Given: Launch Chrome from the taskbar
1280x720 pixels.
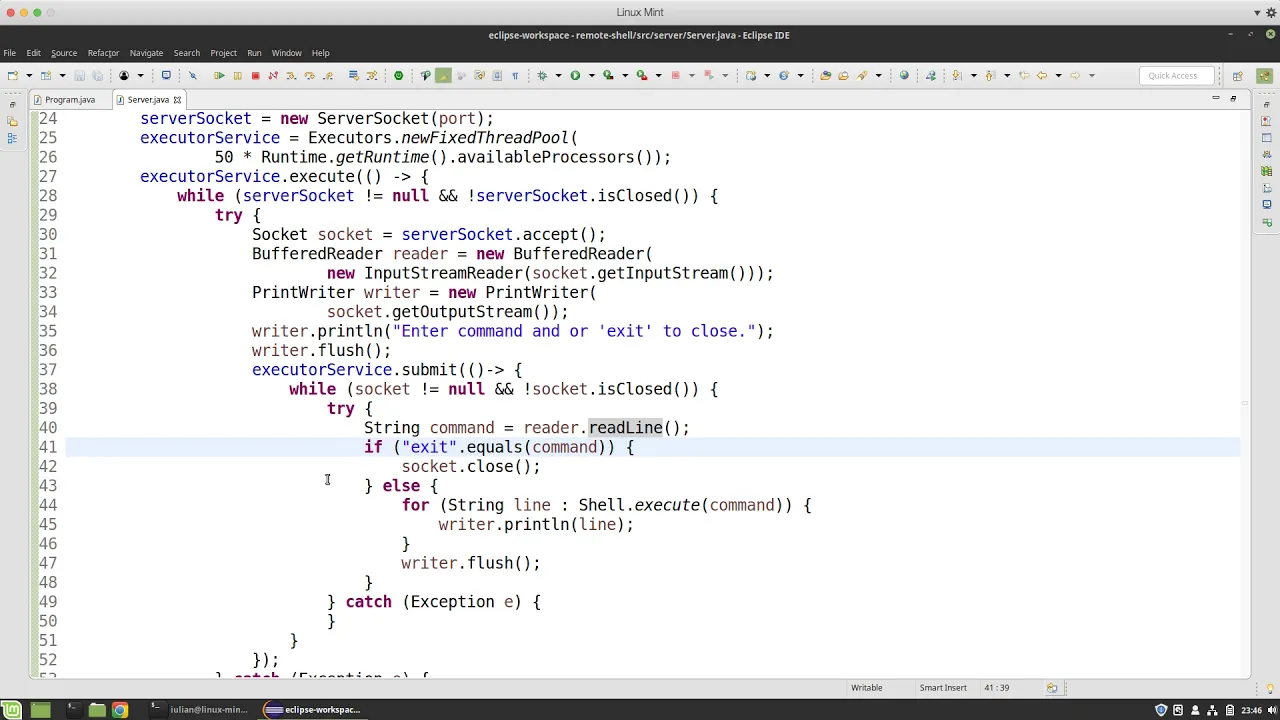Looking at the screenshot, I should (x=119, y=710).
